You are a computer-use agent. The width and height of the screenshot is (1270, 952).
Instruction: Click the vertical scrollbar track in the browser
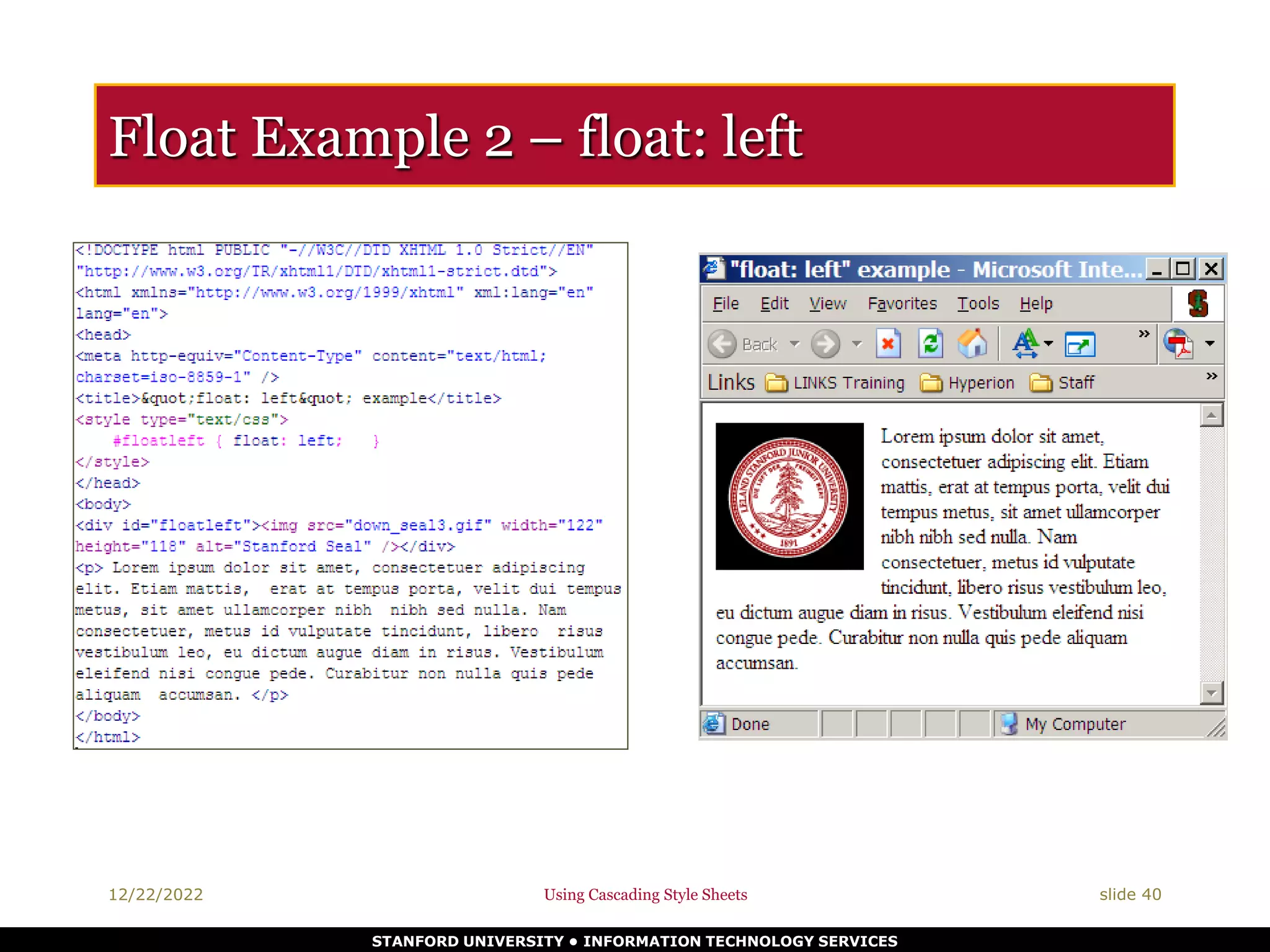point(1211,553)
